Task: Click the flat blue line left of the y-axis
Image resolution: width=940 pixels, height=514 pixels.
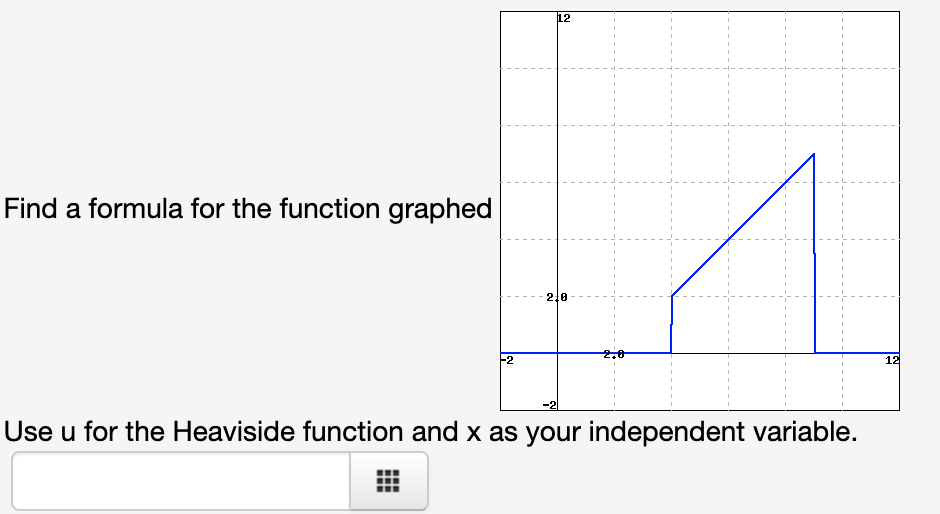Action: click(529, 353)
